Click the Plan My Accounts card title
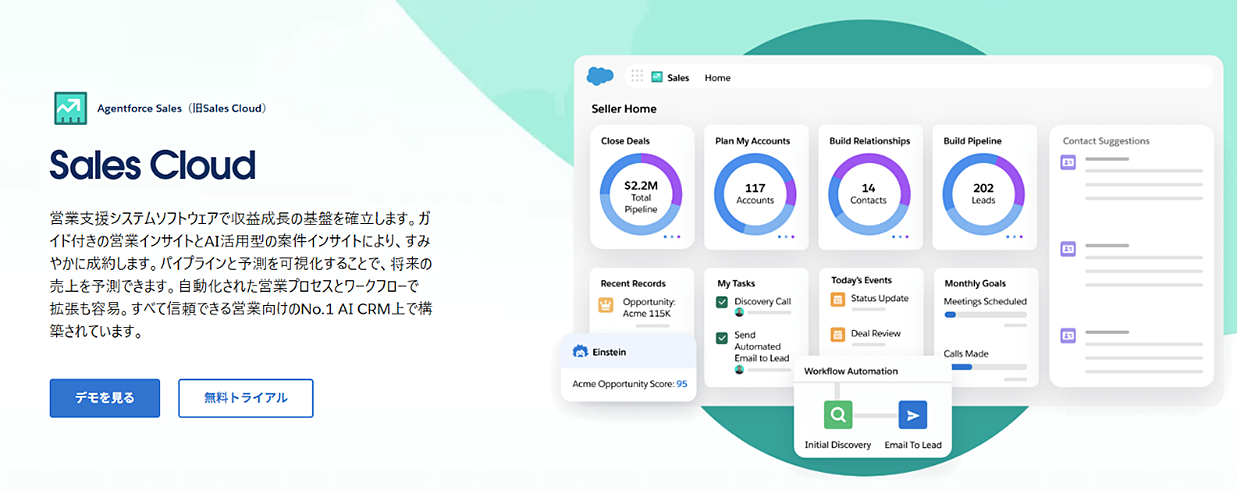The height and width of the screenshot is (490, 1237). click(x=752, y=141)
